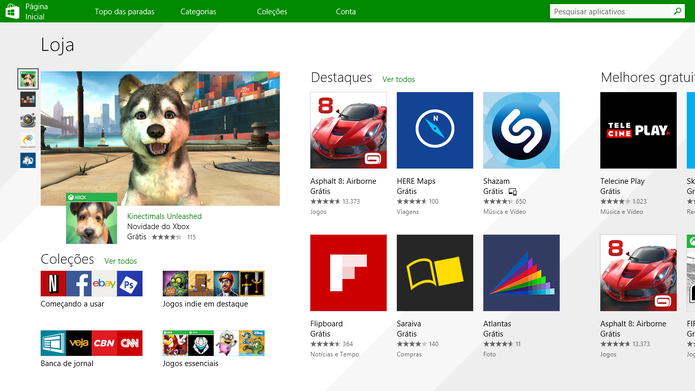
Task: Open the Minion icon in Jogos essenciais
Action: tap(226, 343)
